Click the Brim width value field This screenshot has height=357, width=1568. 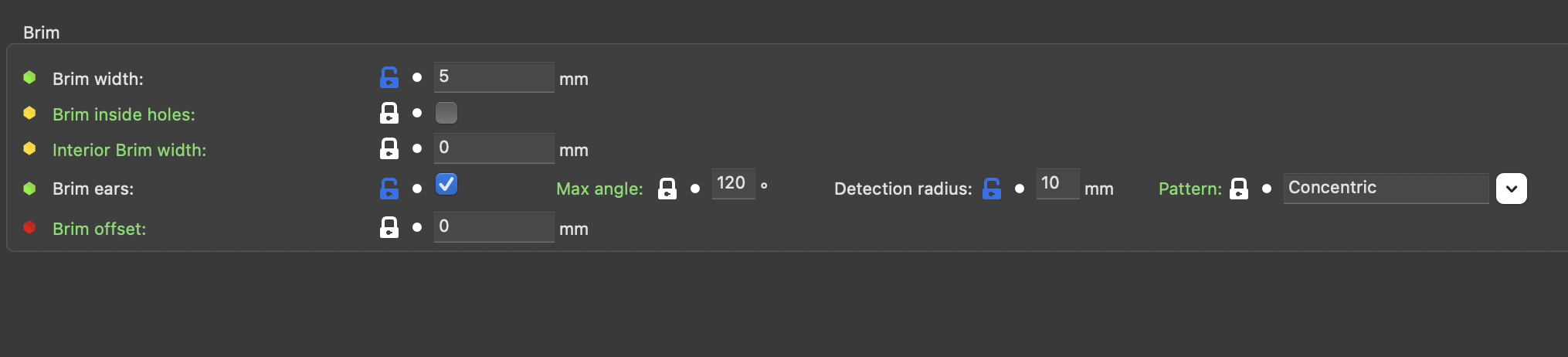pyautogui.click(x=494, y=77)
